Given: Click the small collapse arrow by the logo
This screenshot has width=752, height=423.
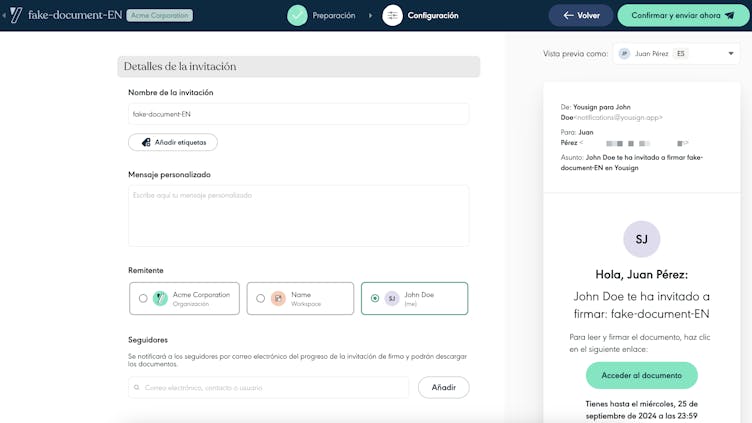Looking at the screenshot, I should pyautogui.click(x=4, y=15).
